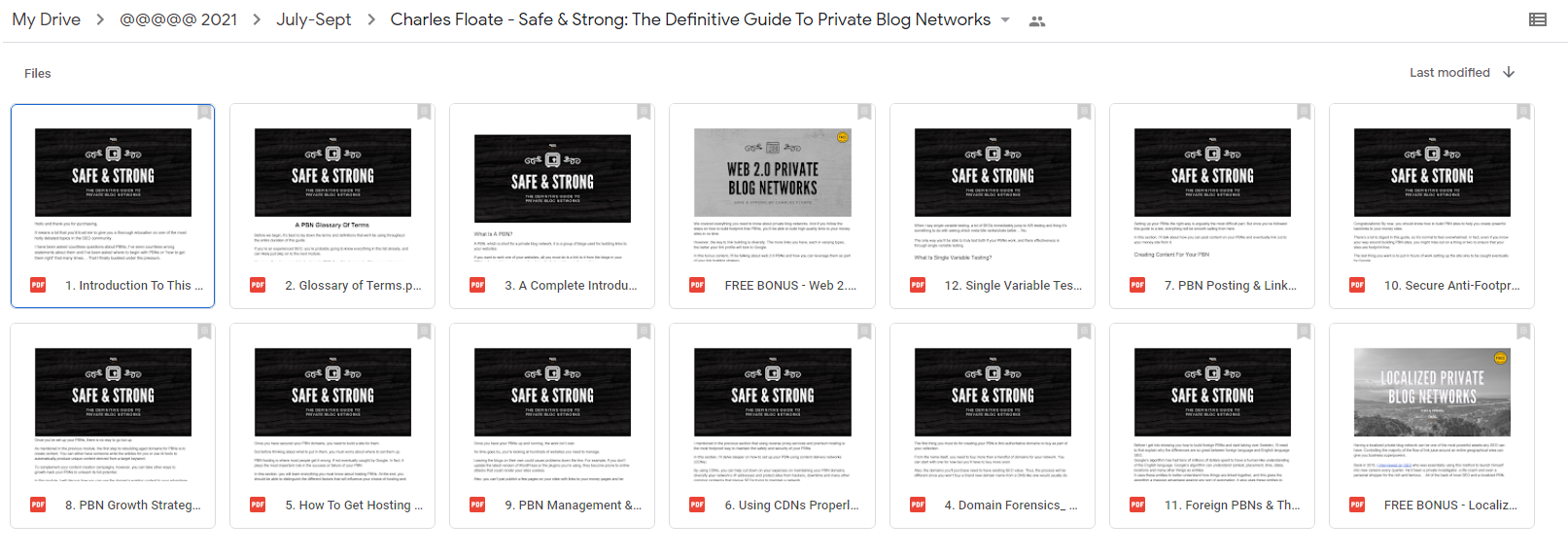
Task: Open Localized Private Blog Networks thumbnail
Action: (1432, 413)
